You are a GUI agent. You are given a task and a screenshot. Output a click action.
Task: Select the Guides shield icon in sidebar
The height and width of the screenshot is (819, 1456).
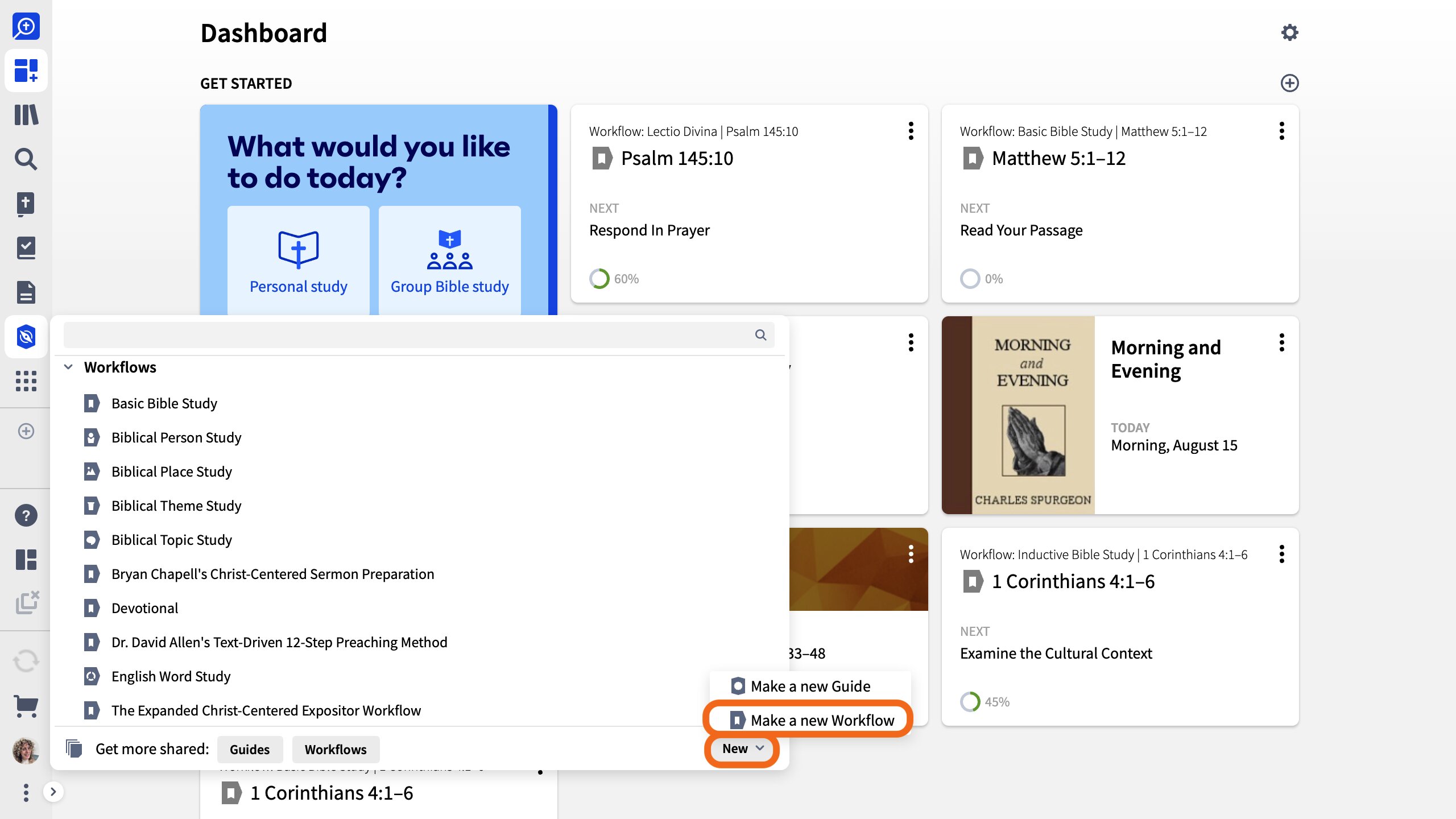coord(26,337)
